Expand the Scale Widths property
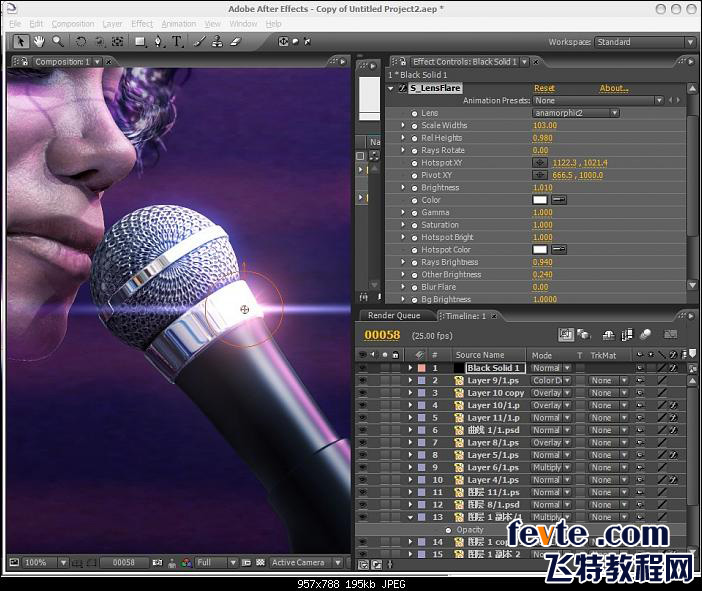The width and height of the screenshot is (702, 591). (x=403, y=125)
